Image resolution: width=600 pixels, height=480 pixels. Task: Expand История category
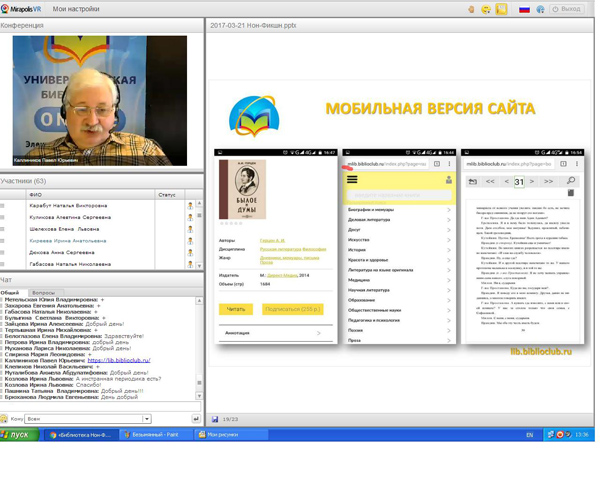pos(399,250)
